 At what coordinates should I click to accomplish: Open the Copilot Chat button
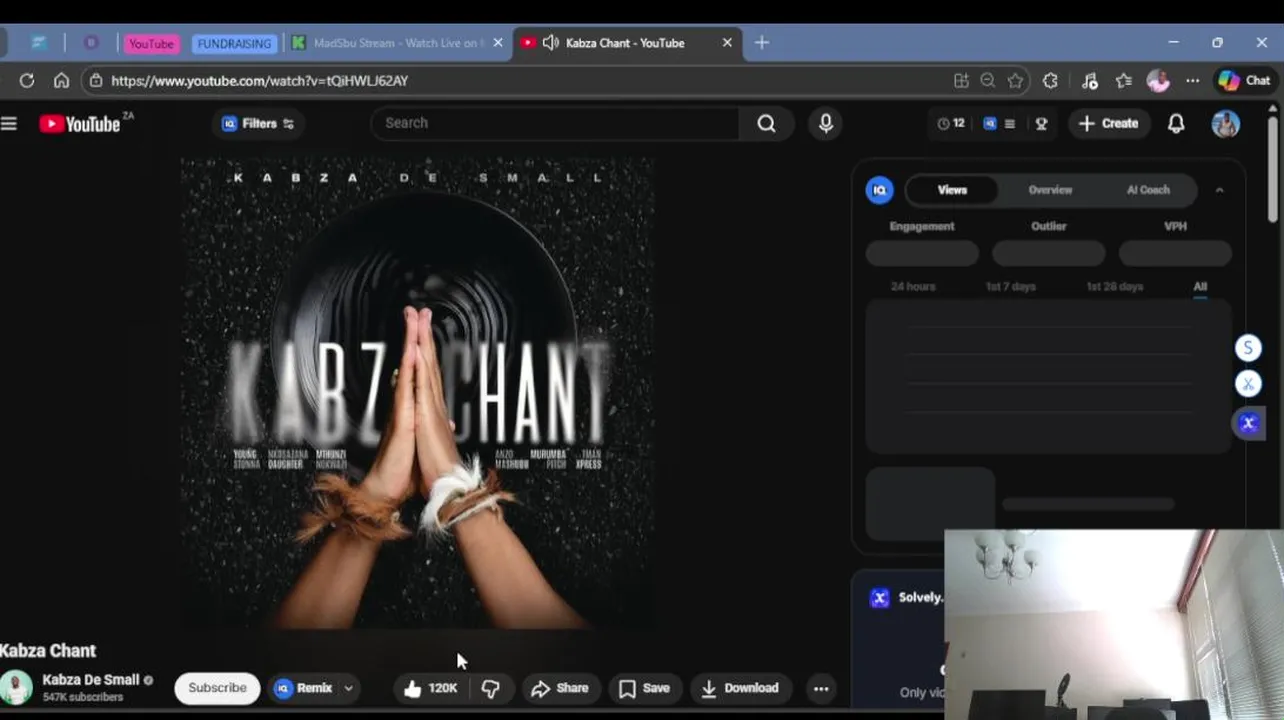(1245, 80)
